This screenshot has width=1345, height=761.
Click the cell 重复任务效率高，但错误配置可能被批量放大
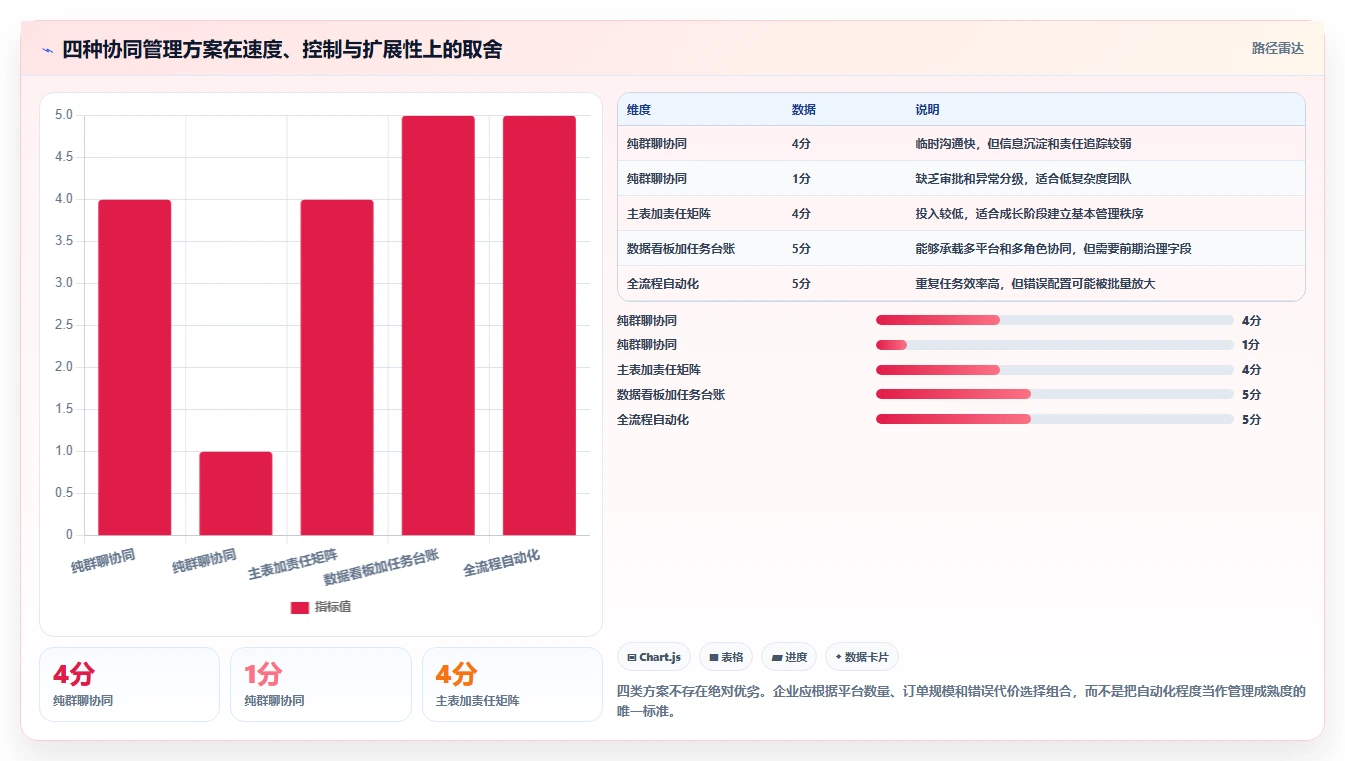click(1036, 284)
